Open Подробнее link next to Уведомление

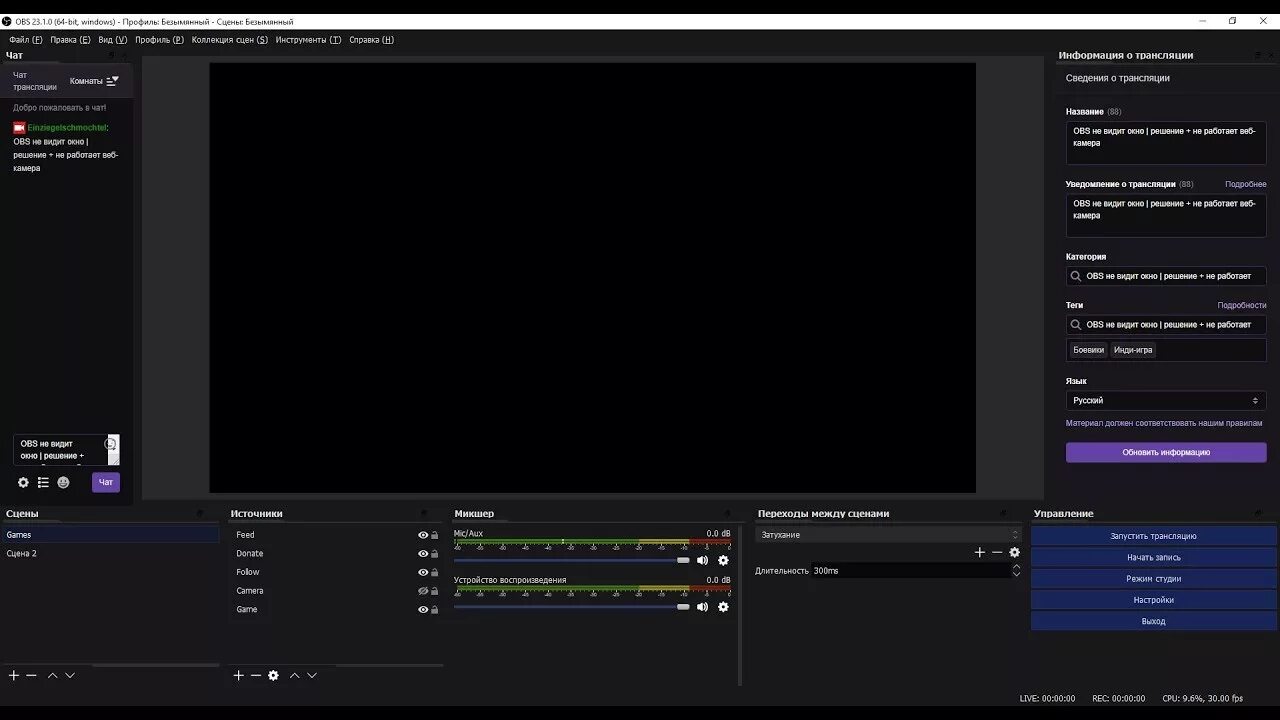tap(1245, 184)
